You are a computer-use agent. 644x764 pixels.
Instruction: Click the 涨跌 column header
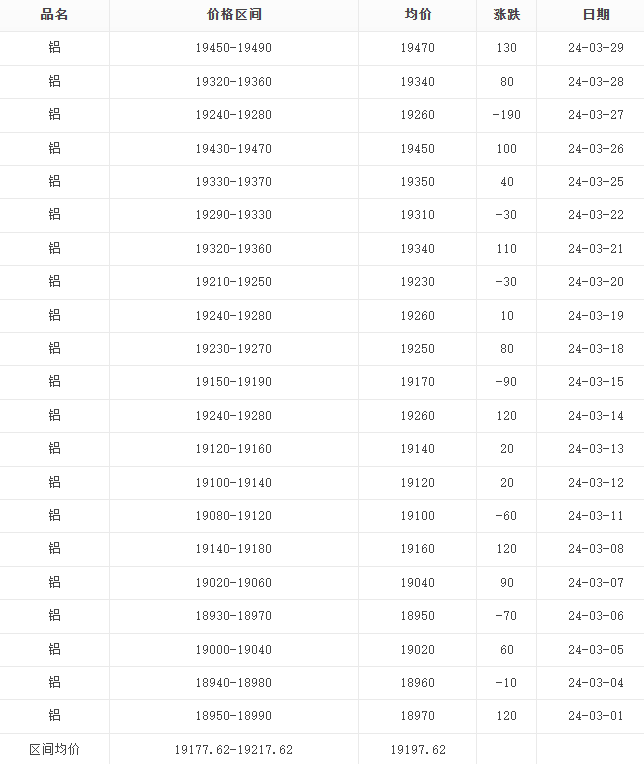pyautogui.click(x=506, y=15)
